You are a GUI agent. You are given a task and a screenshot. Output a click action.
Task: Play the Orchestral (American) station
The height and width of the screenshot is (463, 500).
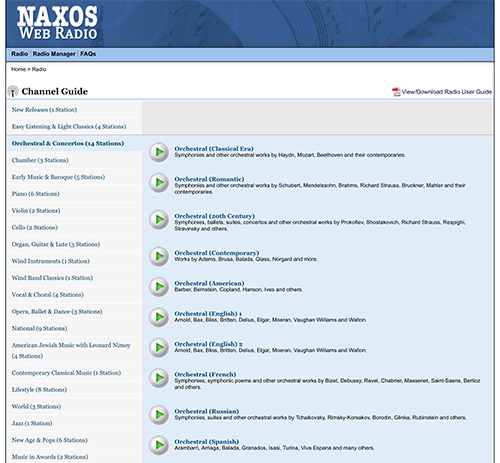click(159, 287)
